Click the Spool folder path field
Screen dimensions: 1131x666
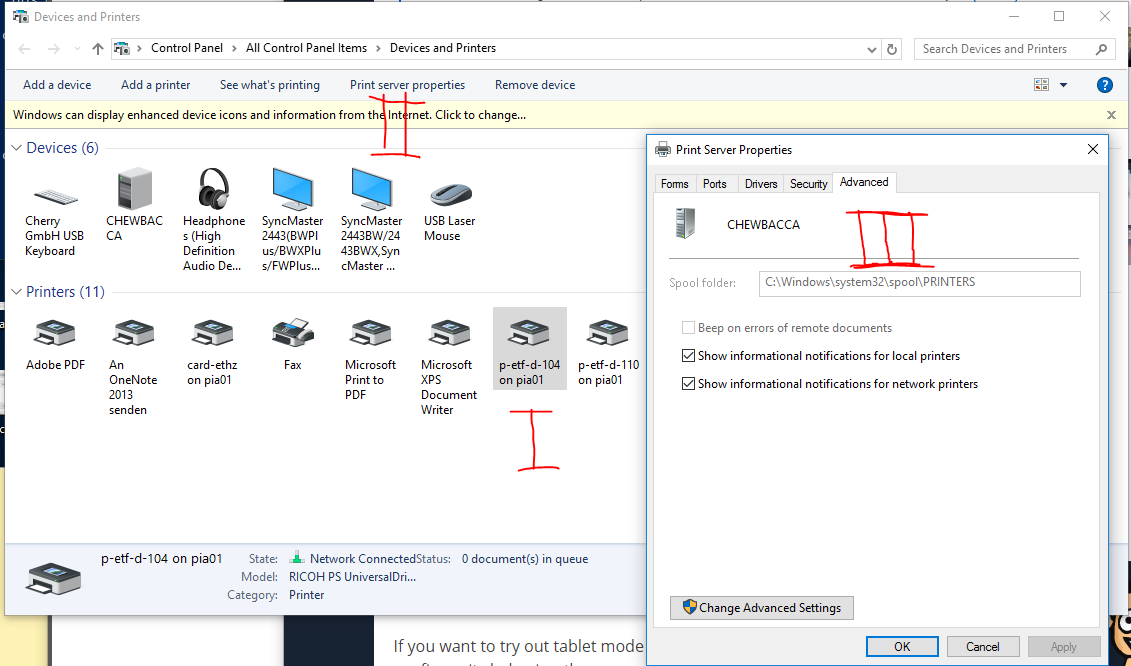pos(920,284)
